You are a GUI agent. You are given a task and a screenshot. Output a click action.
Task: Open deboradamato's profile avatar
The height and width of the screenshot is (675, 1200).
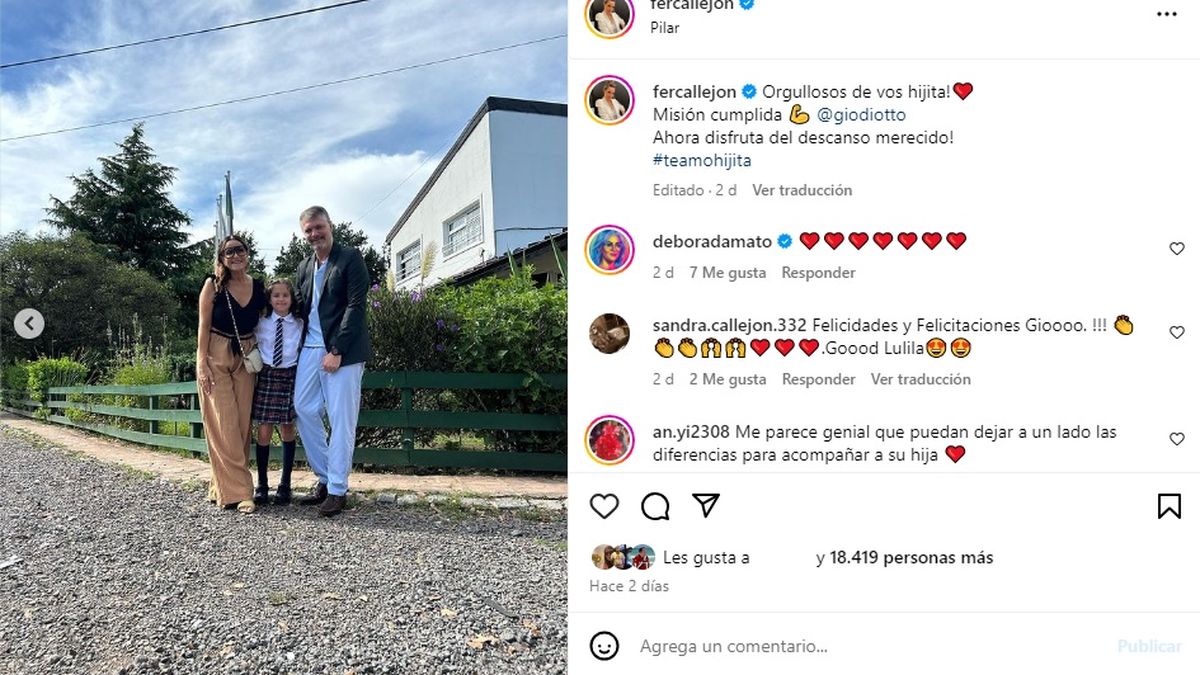[610, 250]
